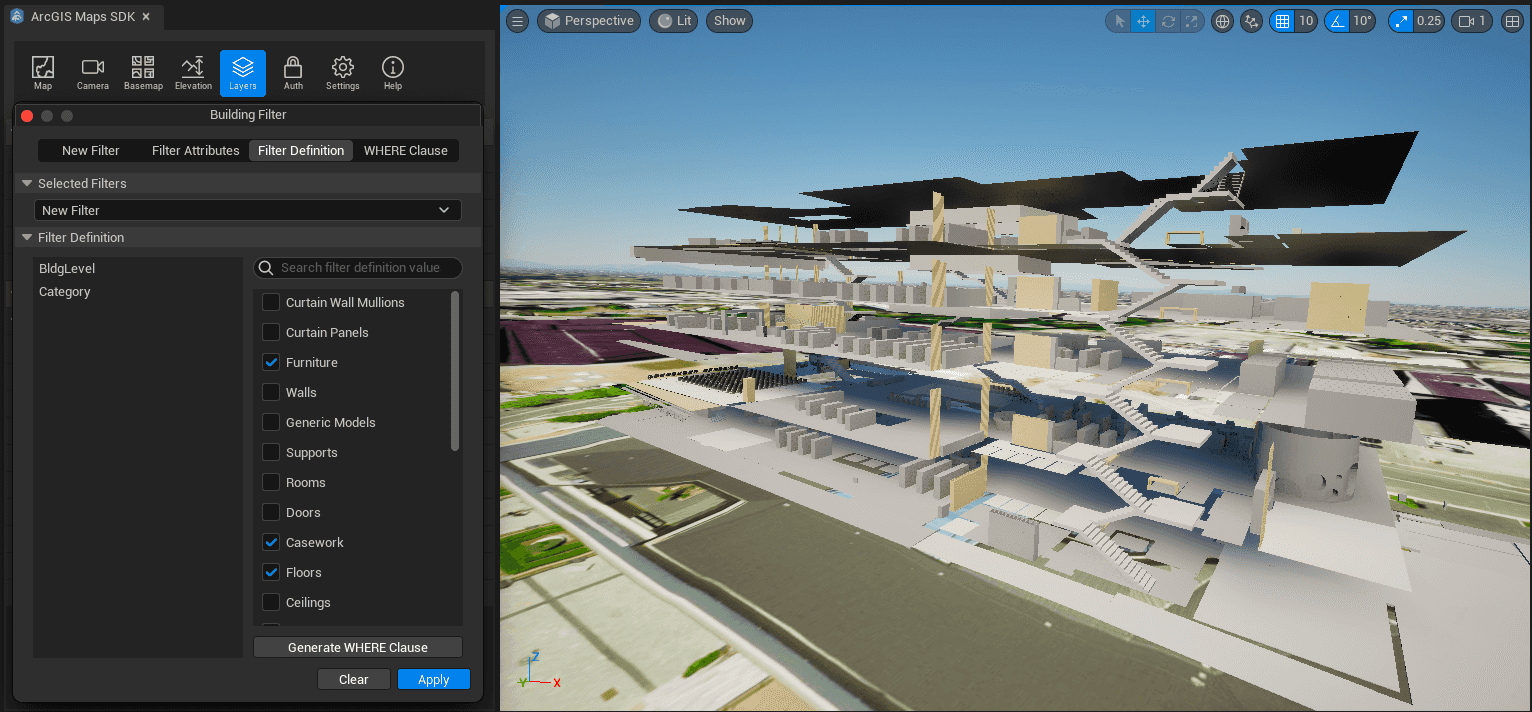
Task: Click the Settings gear icon
Action: tap(342, 70)
